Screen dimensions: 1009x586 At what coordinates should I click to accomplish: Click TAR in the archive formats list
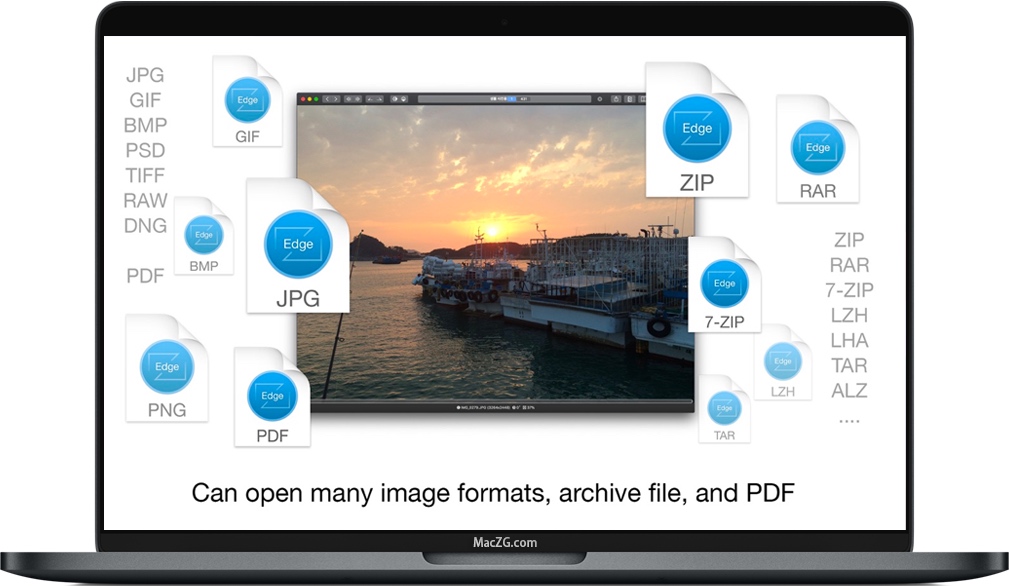(849, 365)
